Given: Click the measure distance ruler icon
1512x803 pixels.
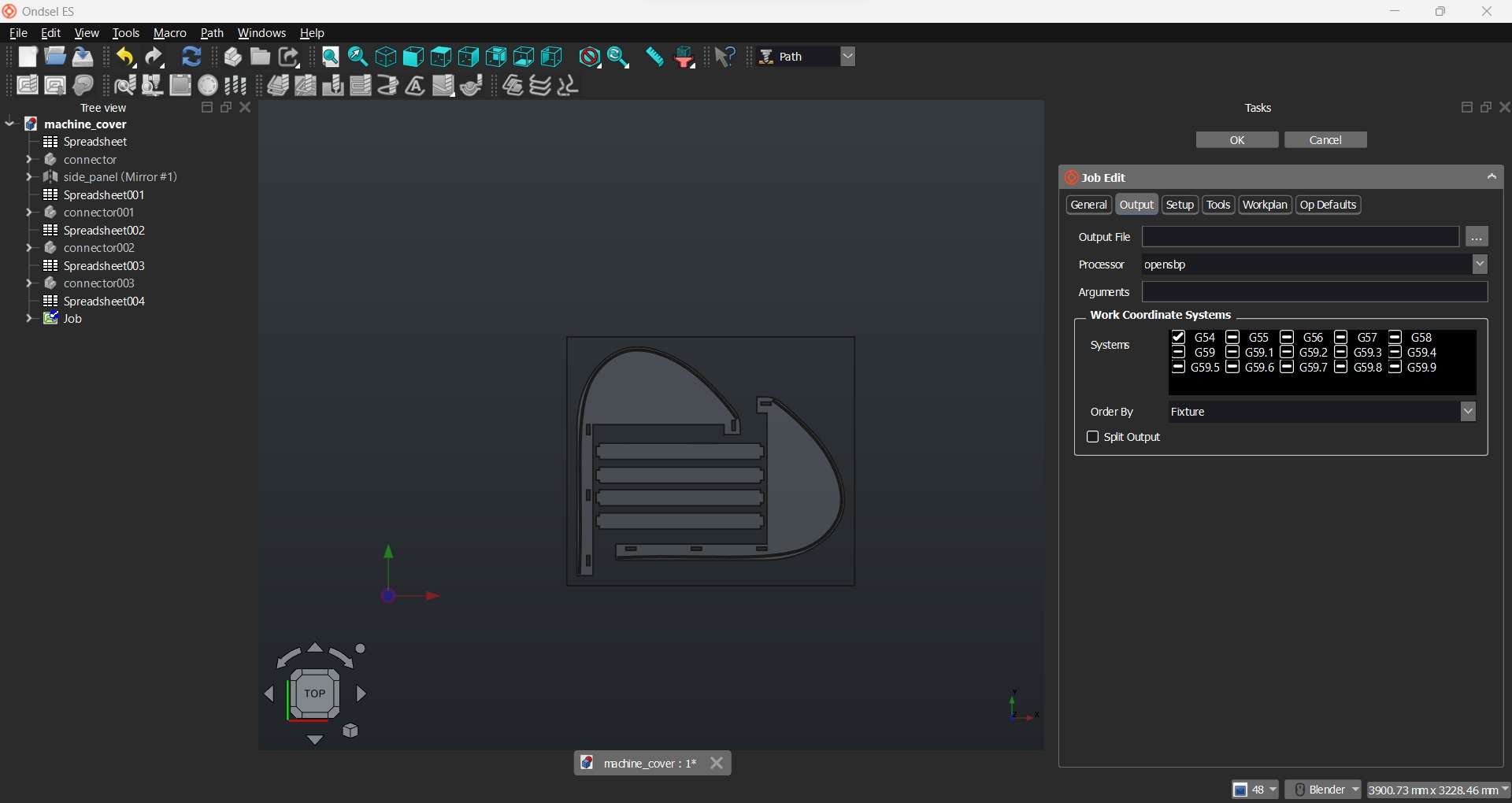Looking at the screenshot, I should [x=654, y=57].
